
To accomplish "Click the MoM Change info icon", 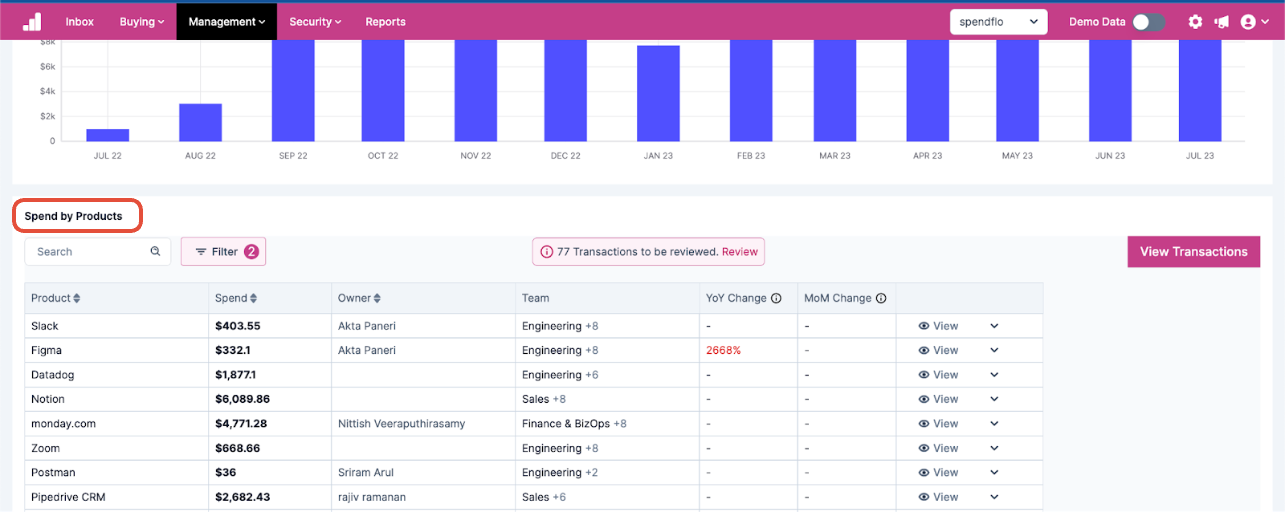I will pyautogui.click(x=881, y=298).
